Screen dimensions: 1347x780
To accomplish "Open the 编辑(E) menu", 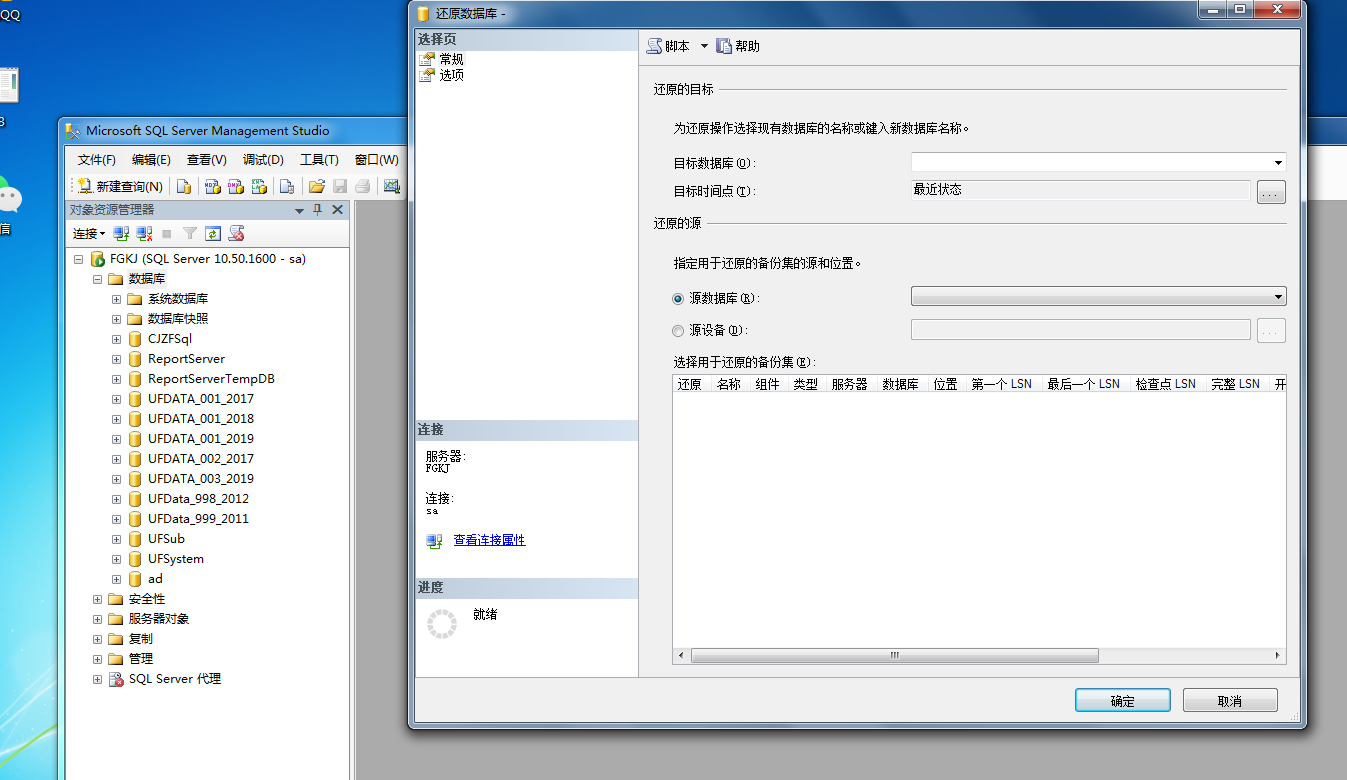I will click(151, 160).
